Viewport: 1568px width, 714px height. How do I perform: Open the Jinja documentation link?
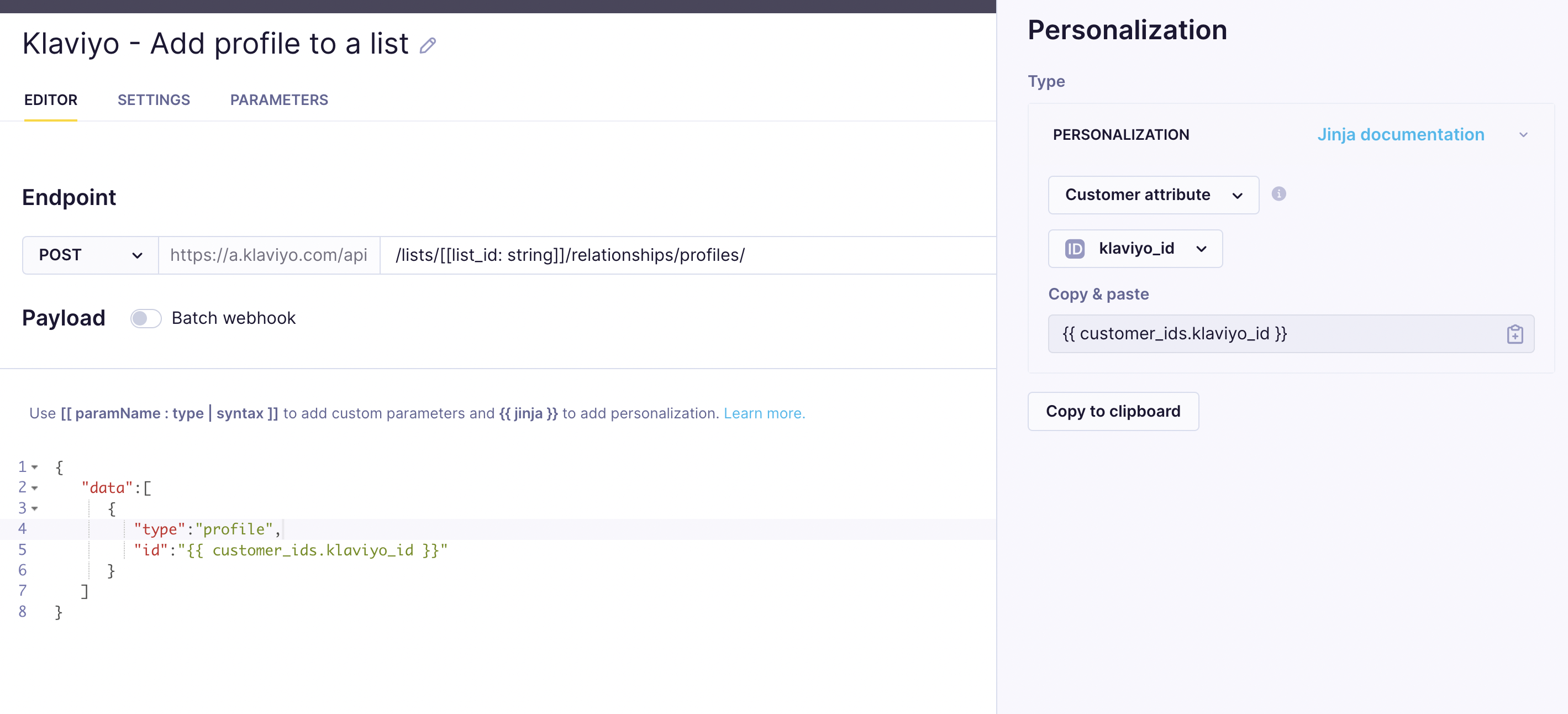(1401, 134)
